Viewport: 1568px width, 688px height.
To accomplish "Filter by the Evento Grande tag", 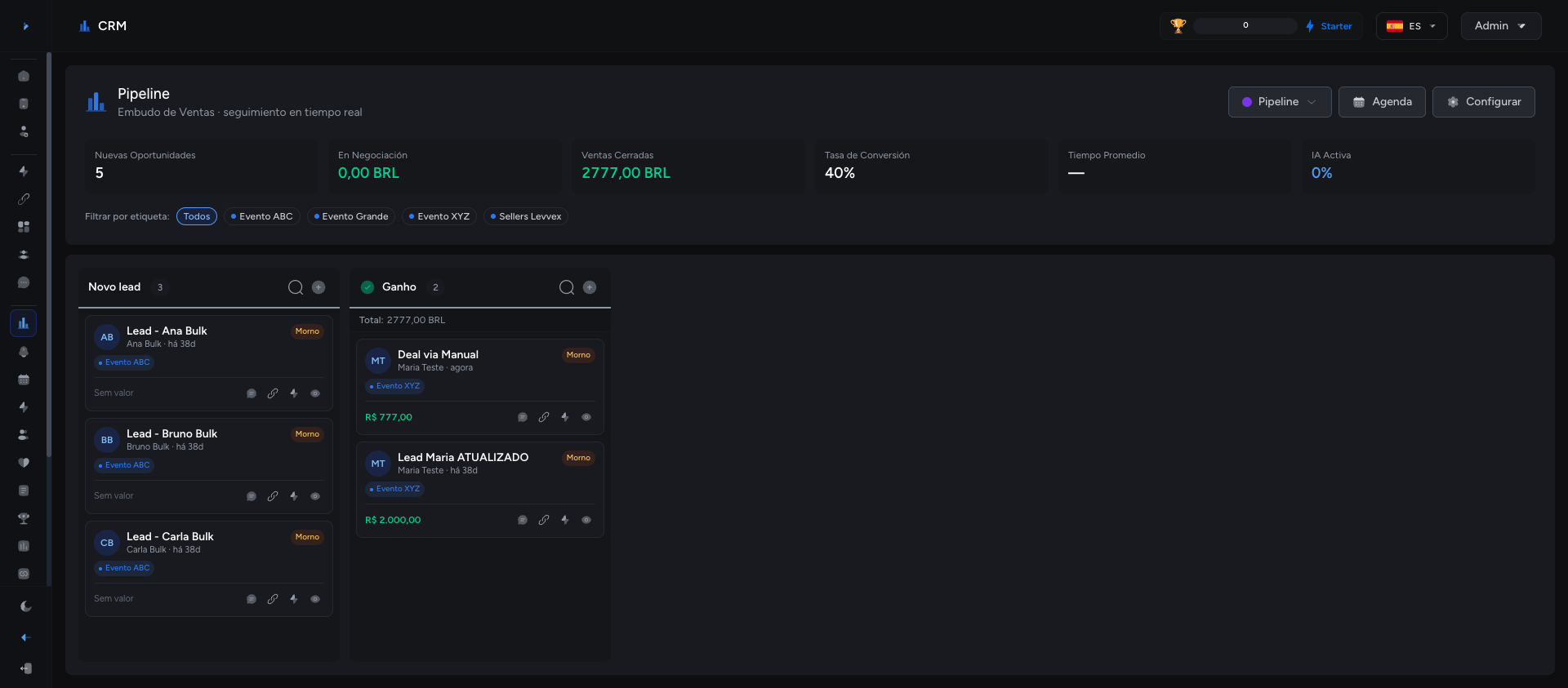I will point(351,216).
